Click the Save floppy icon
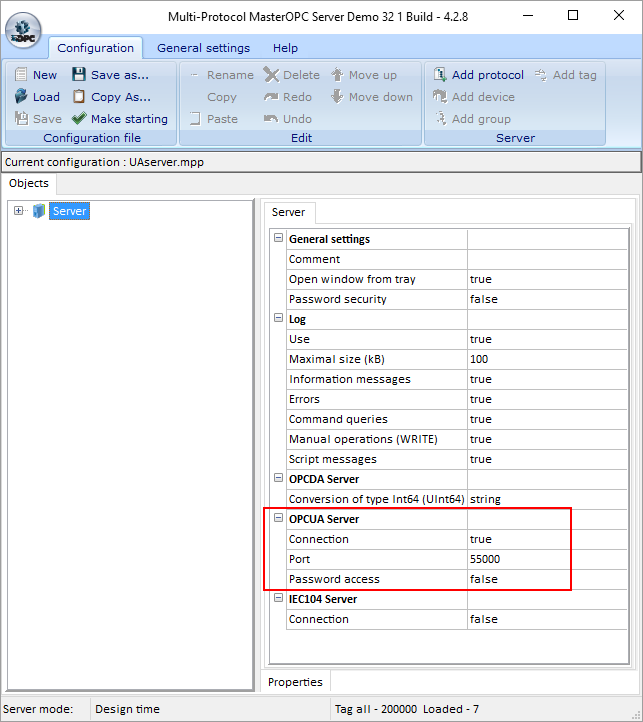 [x=21, y=118]
